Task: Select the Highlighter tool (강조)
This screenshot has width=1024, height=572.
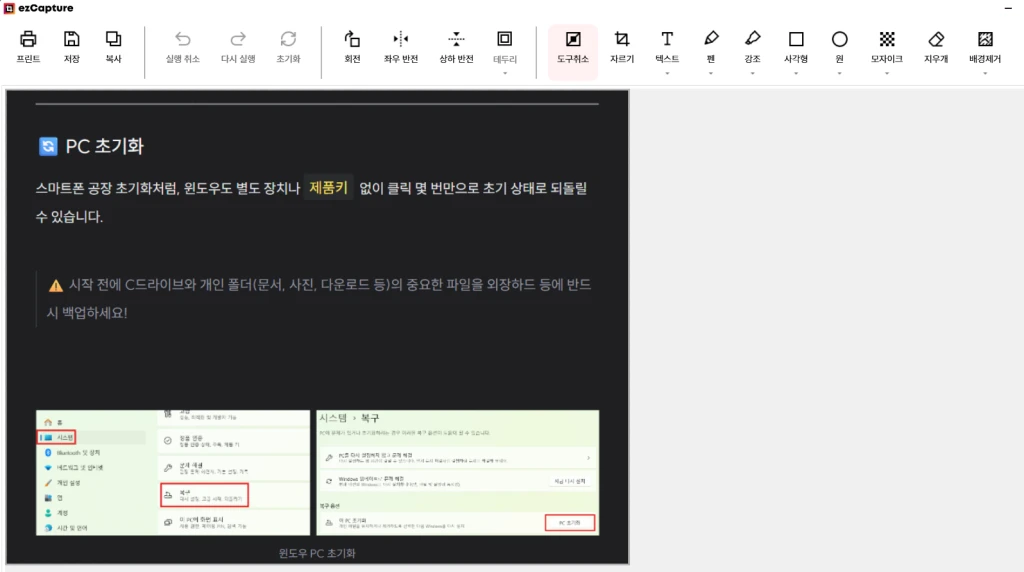Action: [x=752, y=47]
